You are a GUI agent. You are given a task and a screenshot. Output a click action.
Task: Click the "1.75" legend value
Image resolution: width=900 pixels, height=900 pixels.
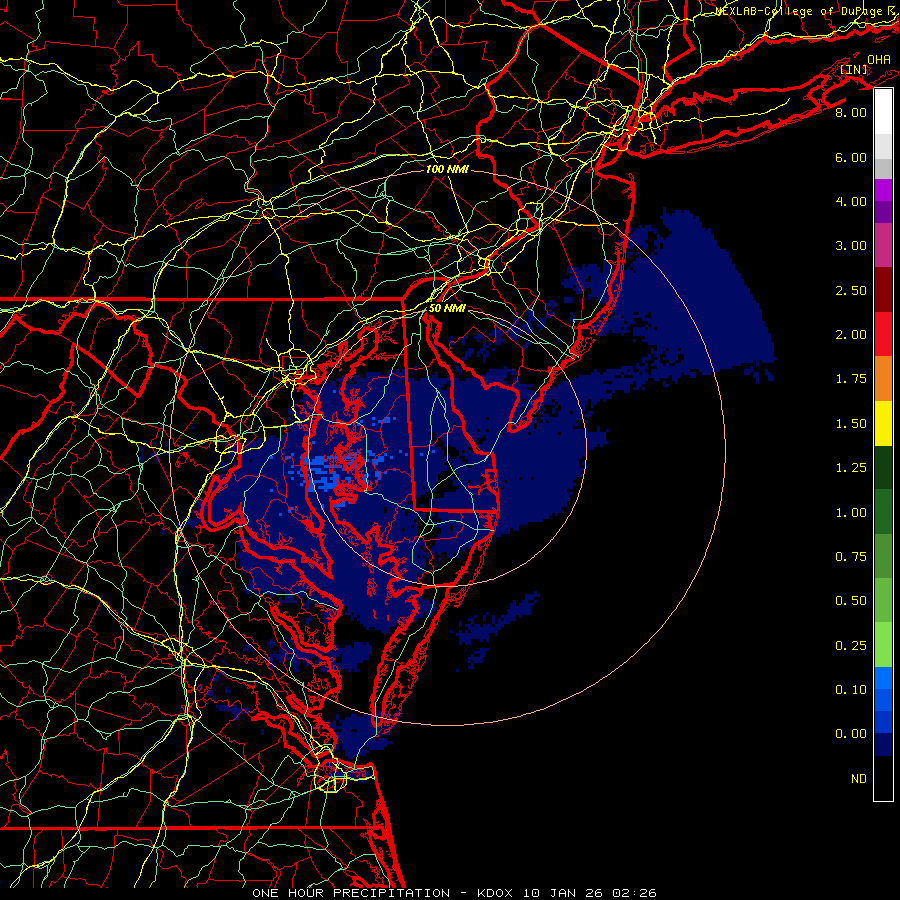851,379
